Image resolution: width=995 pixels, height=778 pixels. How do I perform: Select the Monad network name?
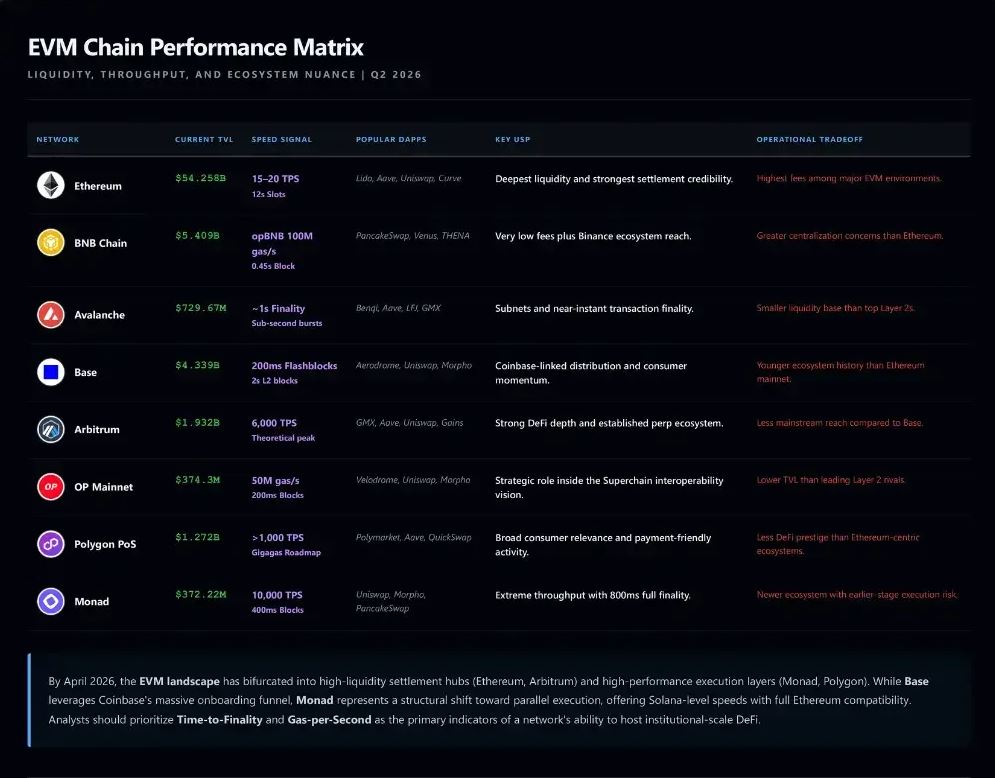(91, 602)
